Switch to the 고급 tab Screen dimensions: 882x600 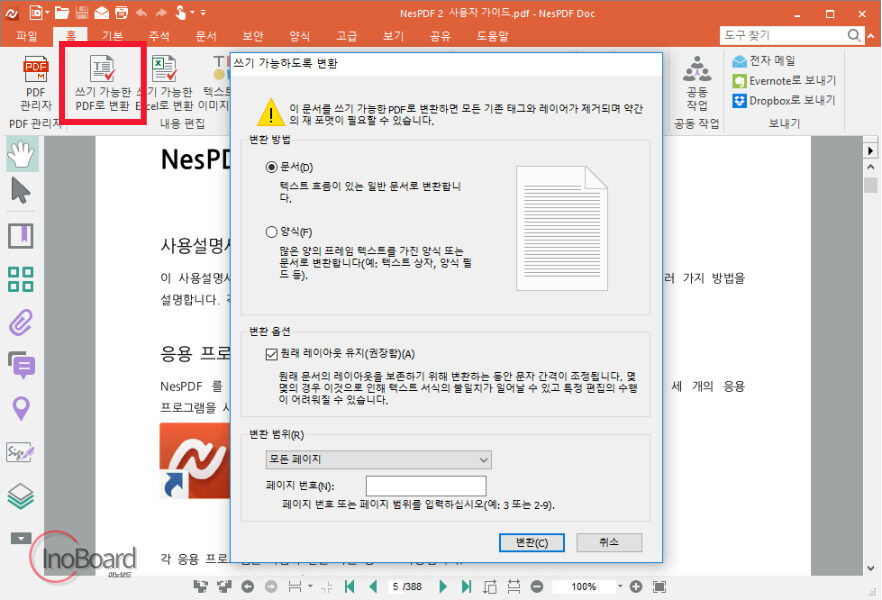(346, 36)
